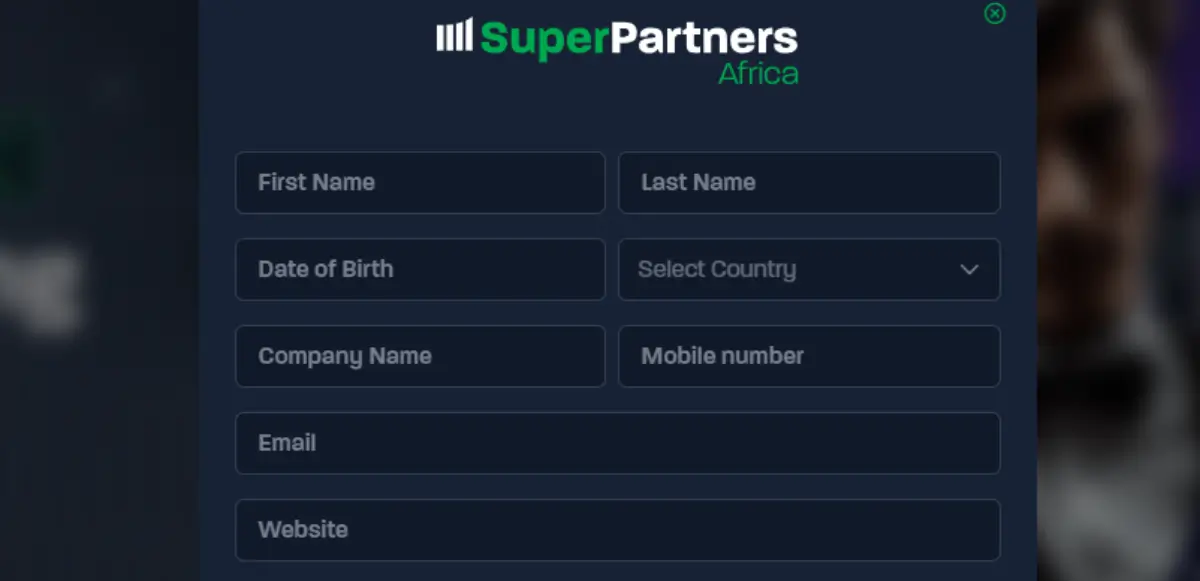The width and height of the screenshot is (1200, 581).
Task: Open the Select Country dropdown list
Action: click(x=810, y=269)
